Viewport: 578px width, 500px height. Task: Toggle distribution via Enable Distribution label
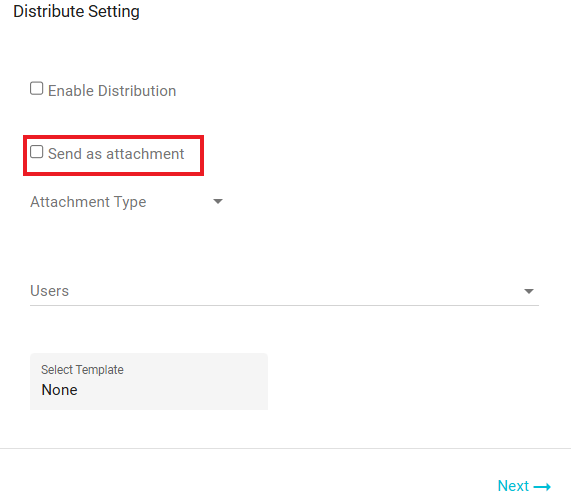(x=112, y=91)
